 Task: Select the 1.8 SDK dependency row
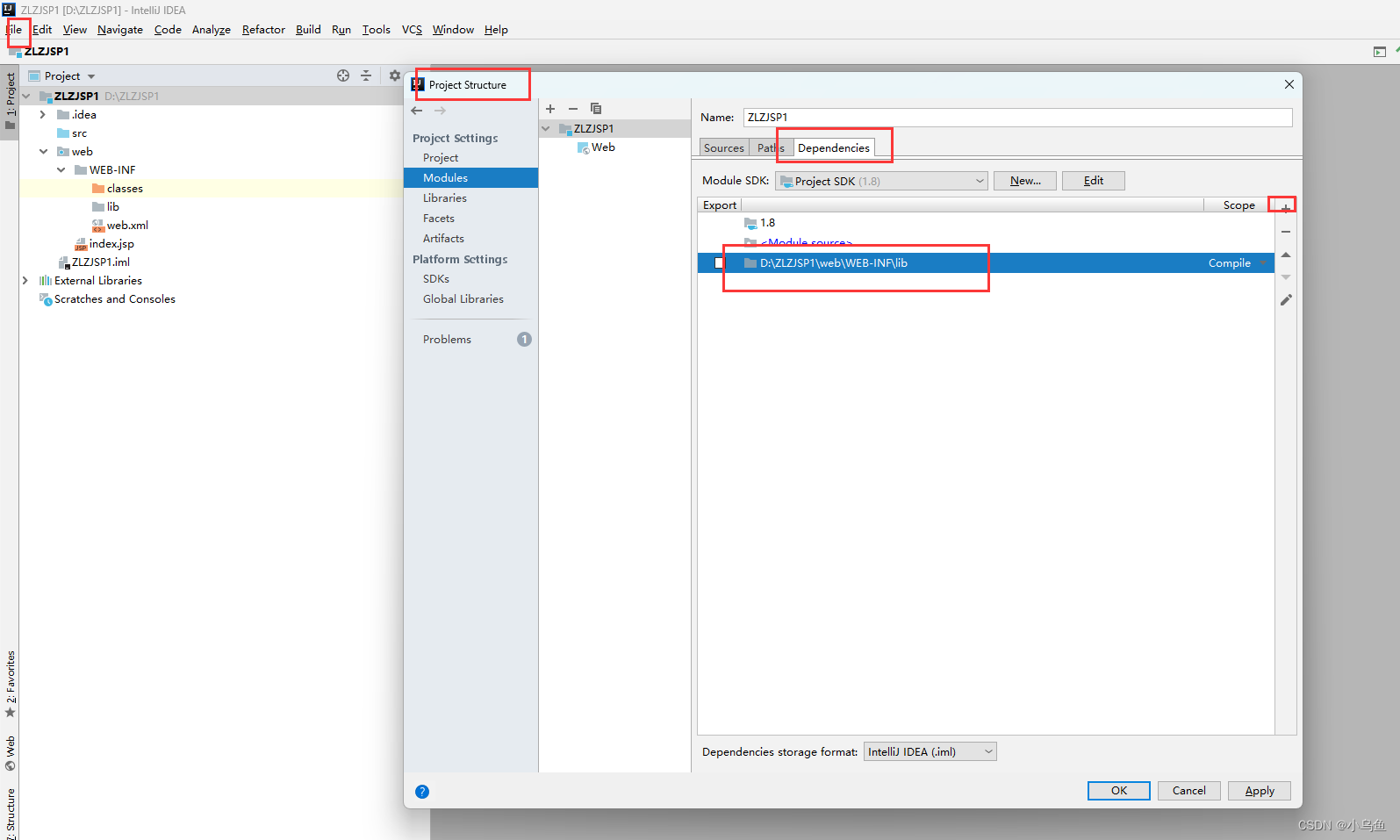point(986,223)
